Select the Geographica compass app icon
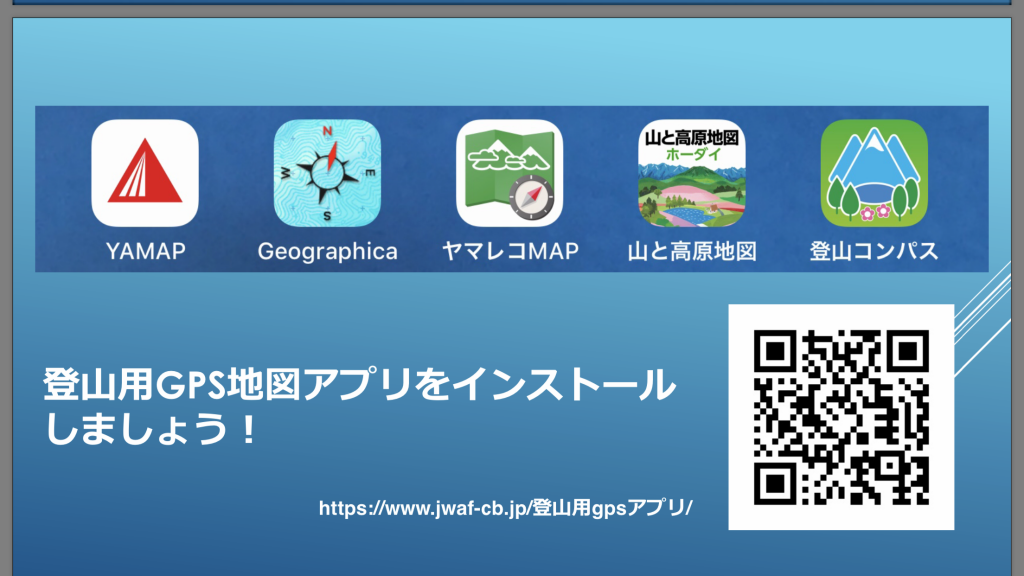Viewport: 1024px width, 576px height. point(327,173)
